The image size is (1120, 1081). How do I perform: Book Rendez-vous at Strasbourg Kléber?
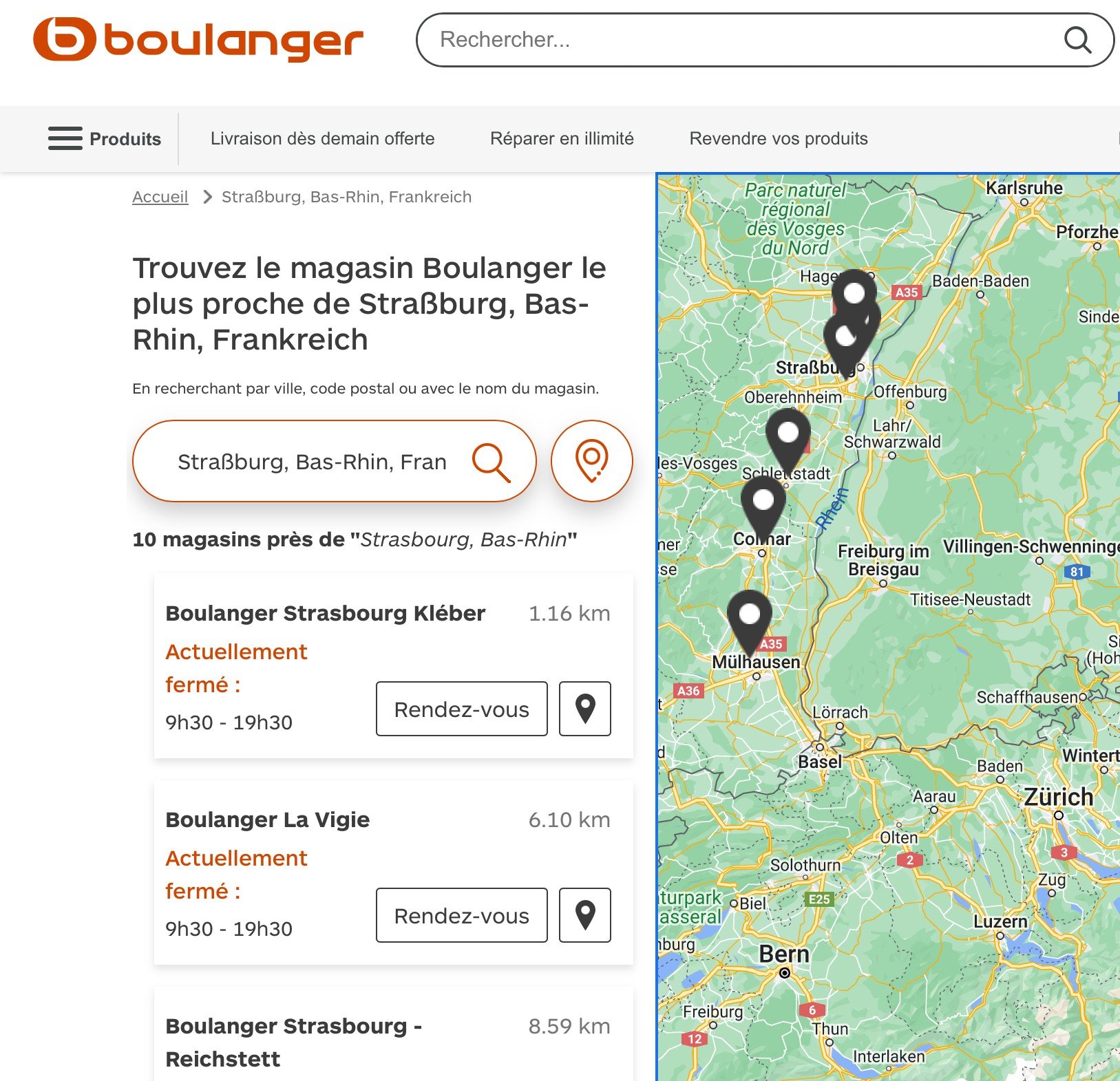[462, 709]
